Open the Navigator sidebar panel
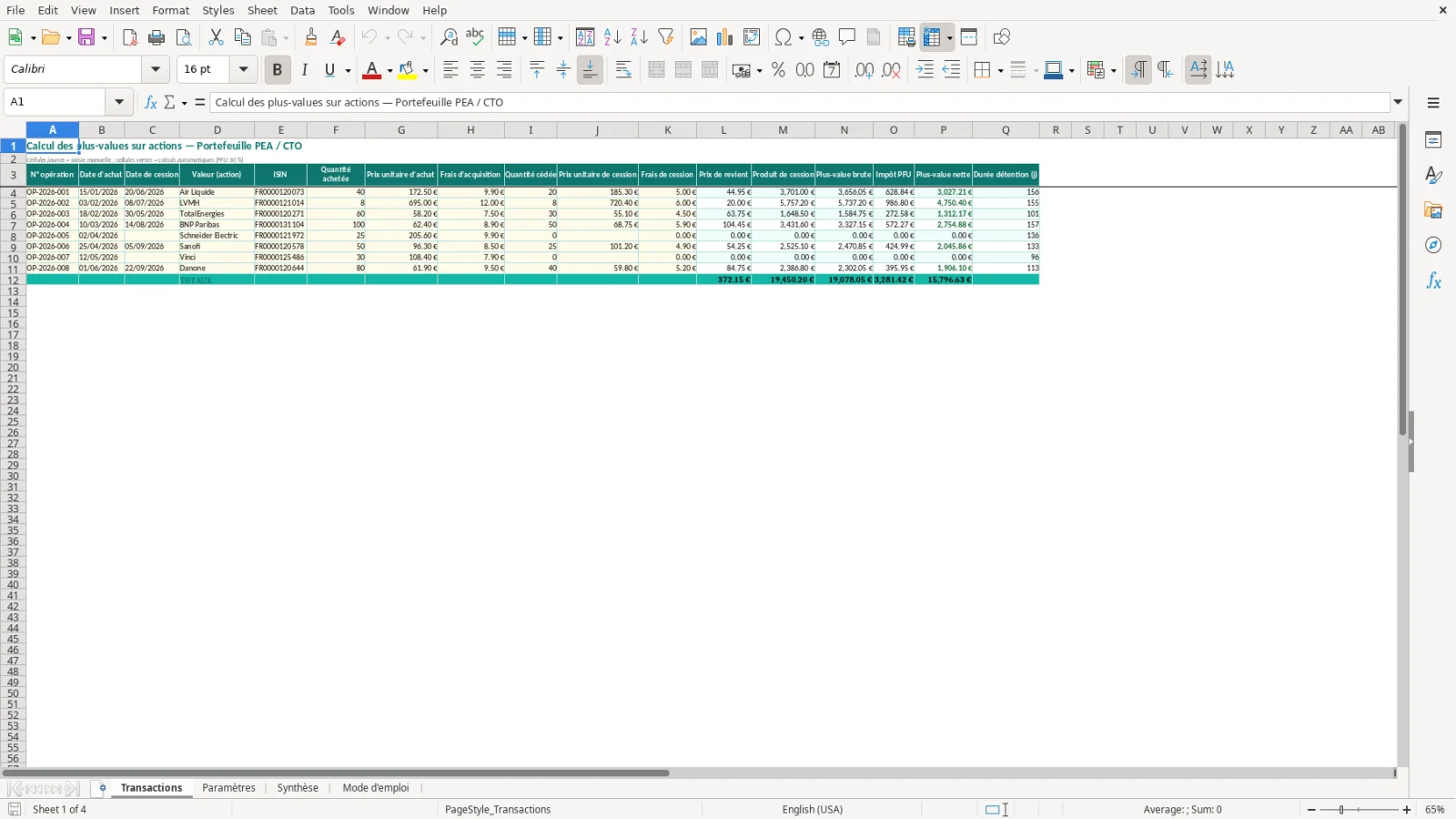This screenshot has width=1456, height=819. point(1433,246)
